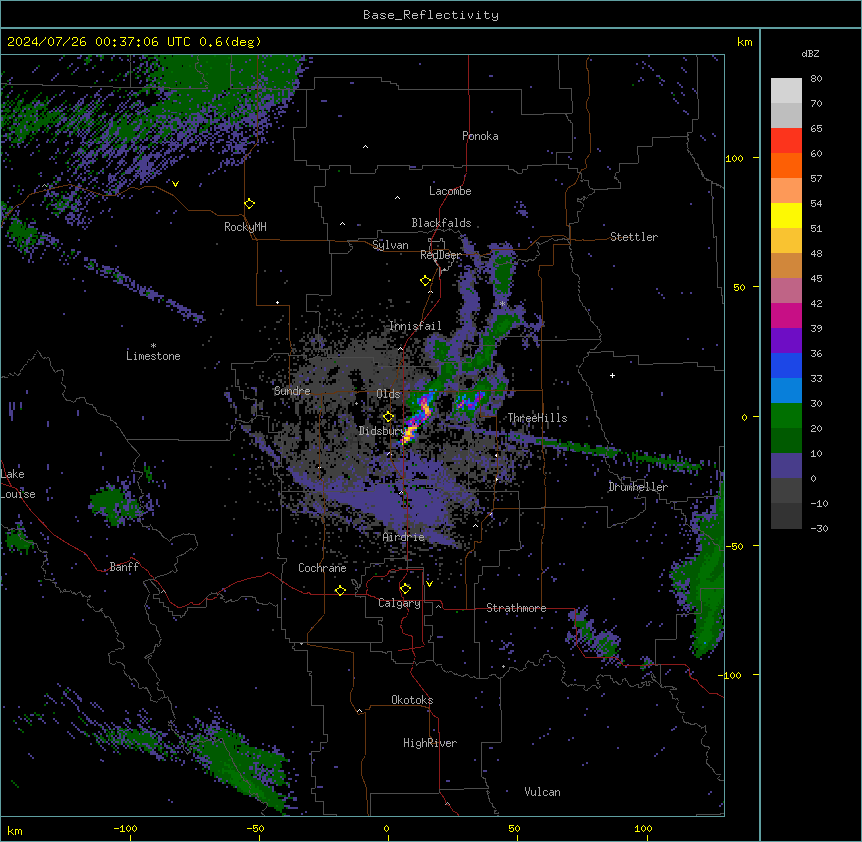The width and height of the screenshot is (862, 842).
Task: Click the Cochrane label
Action: tap(322, 568)
